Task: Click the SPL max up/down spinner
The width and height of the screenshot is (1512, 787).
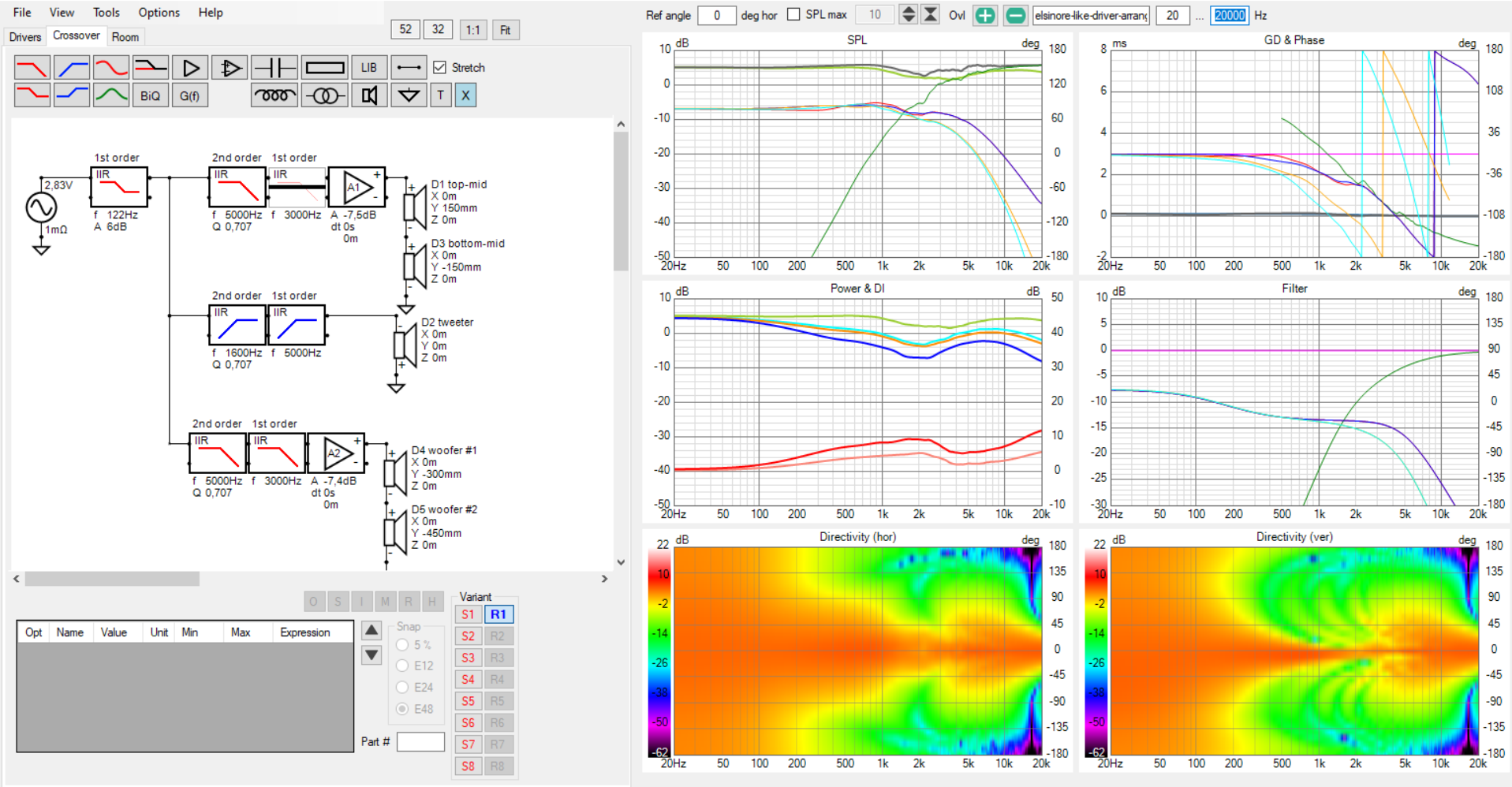Action: 909,15
